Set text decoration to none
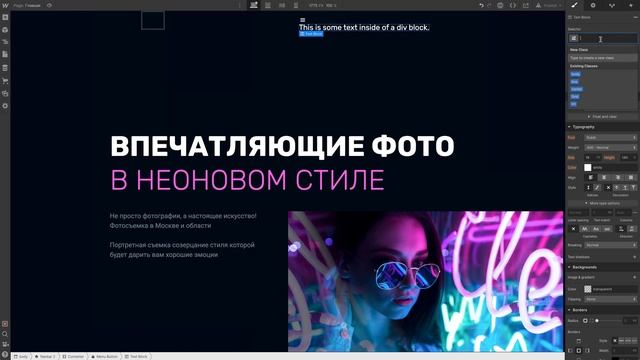640x360 pixels. click(608, 187)
